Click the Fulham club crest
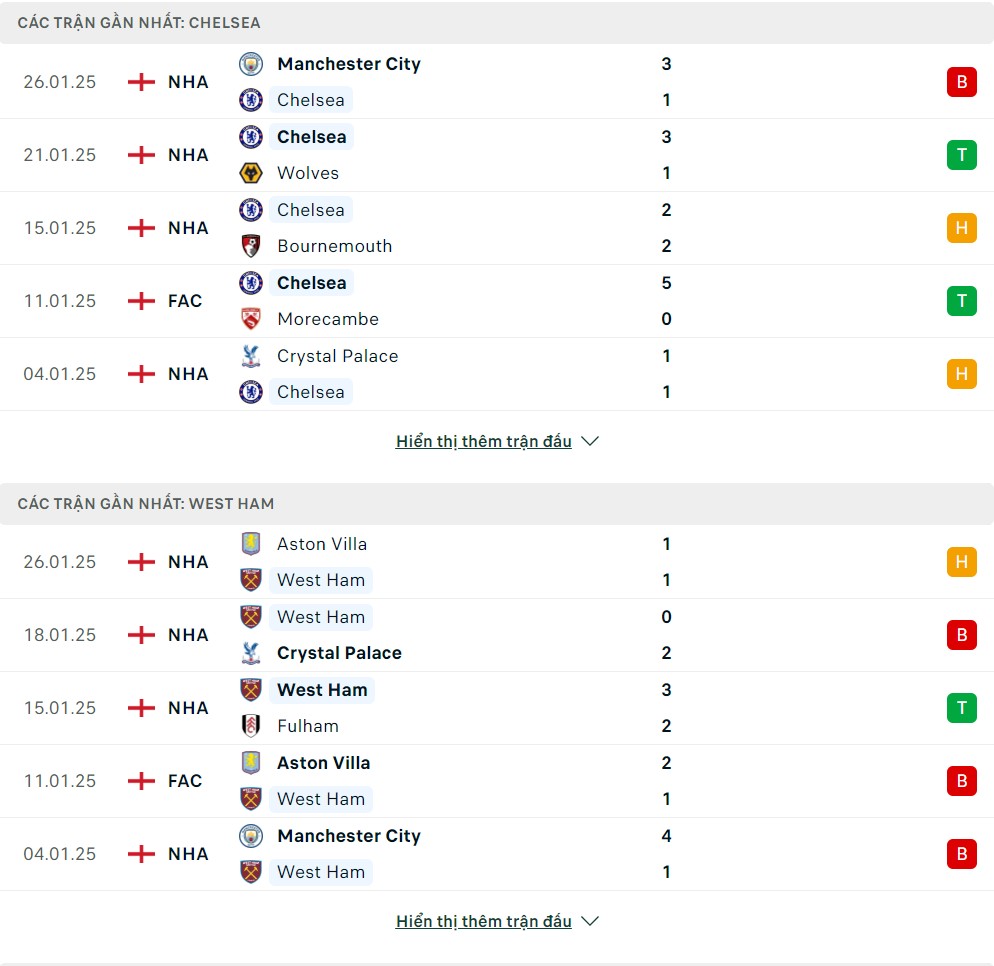This screenshot has height=966, width=994. tap(251, 726)
